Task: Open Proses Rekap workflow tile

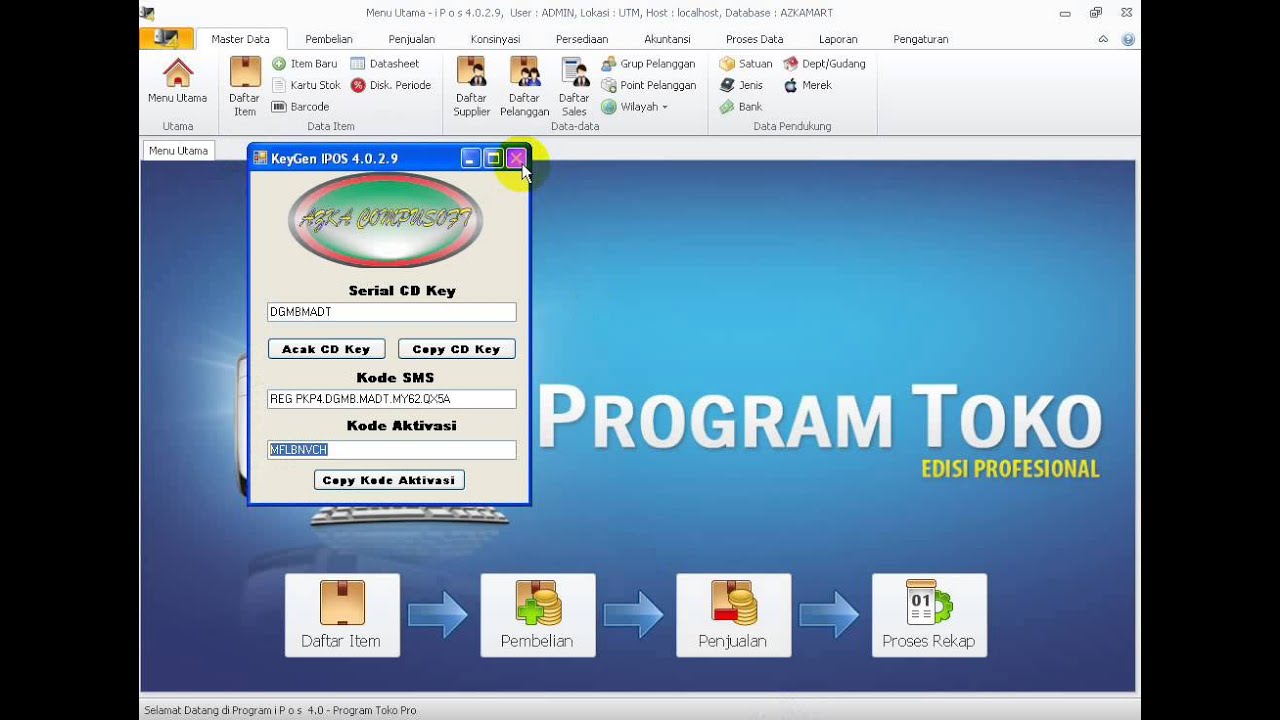Action: point(929,615)
